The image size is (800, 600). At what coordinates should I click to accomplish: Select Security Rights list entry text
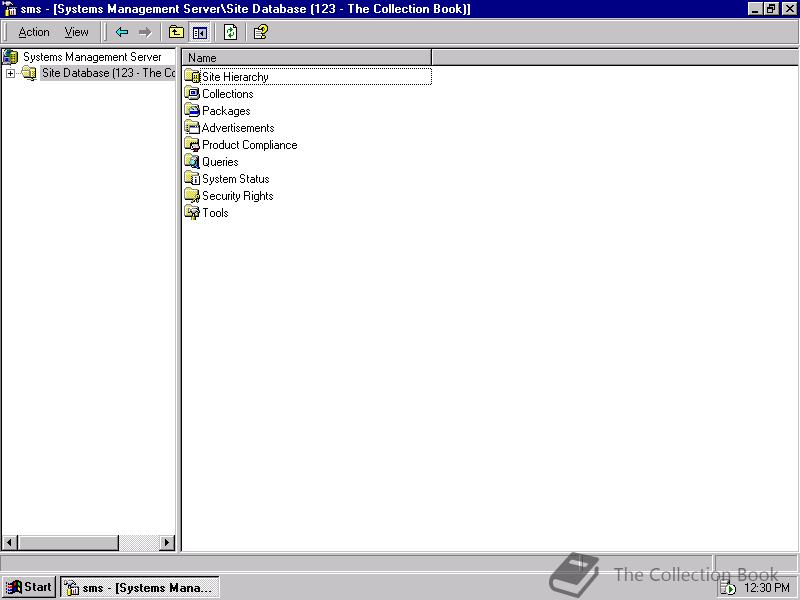[x=238, y=196]
